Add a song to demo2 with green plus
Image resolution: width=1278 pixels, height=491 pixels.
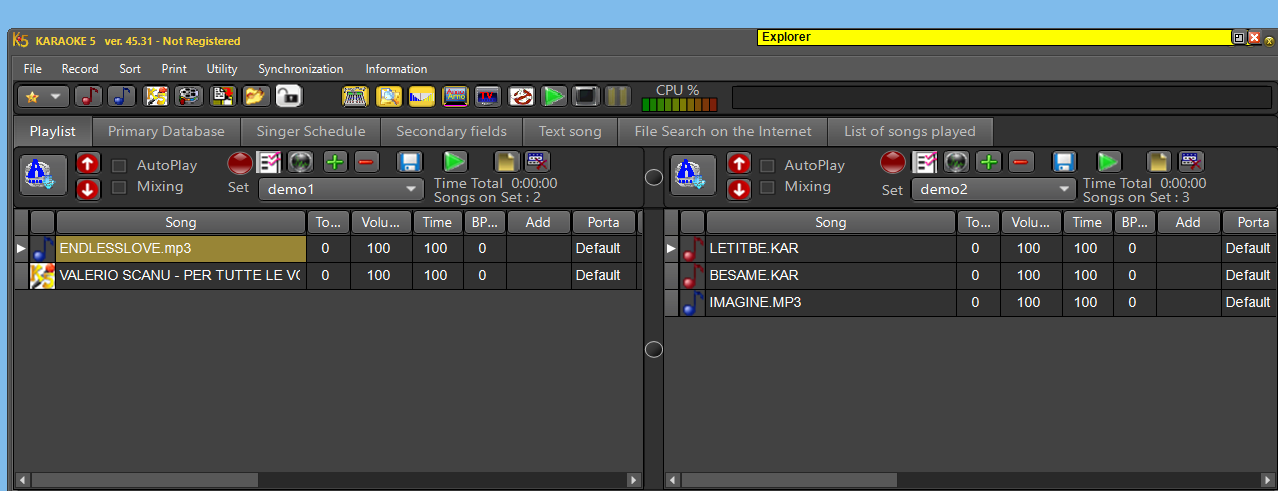pos(988,162)
